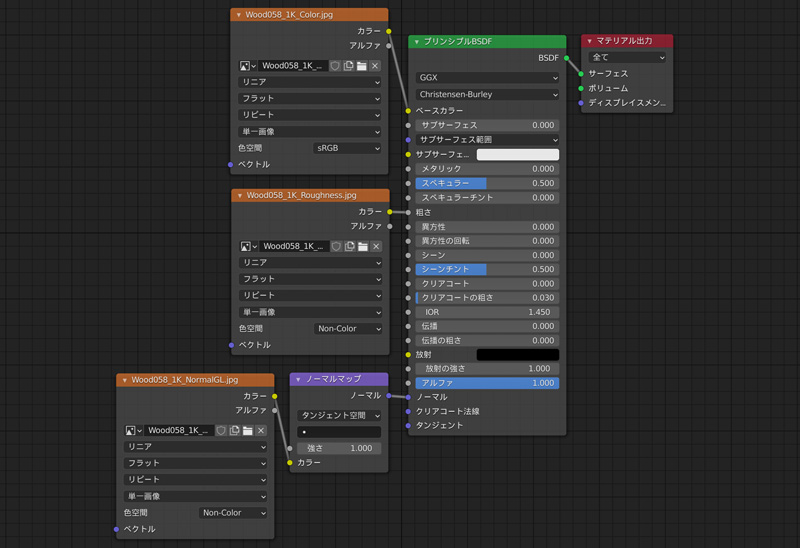This screenshot has height=548, width=800.
Task: Toggle fake user shield in Roughness node
Action: coord(336,246)
